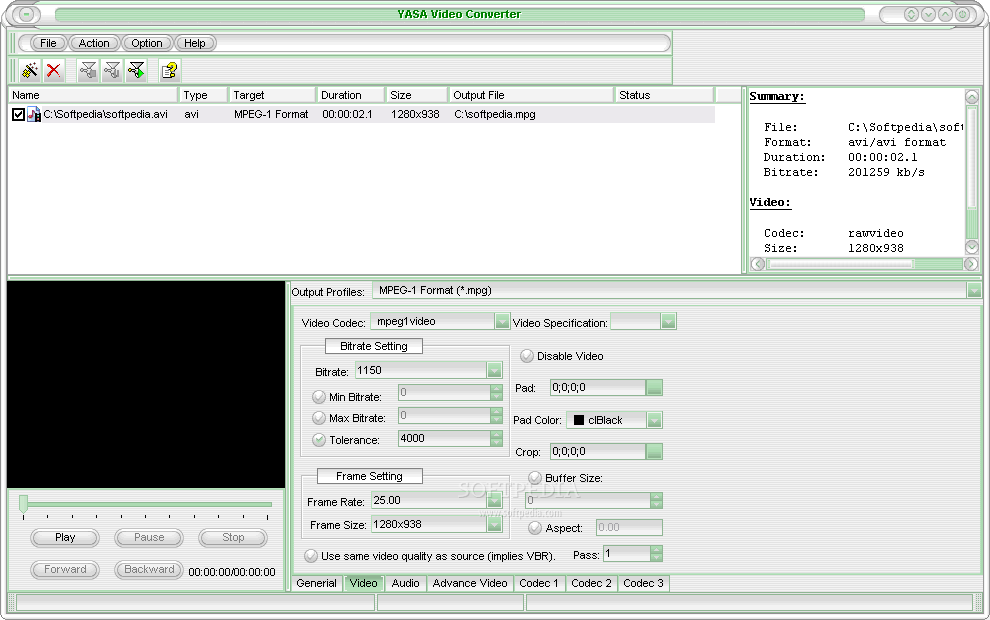Screen dimensions: 990x620
Task: Select the Video tab
Action: [363, 583]
